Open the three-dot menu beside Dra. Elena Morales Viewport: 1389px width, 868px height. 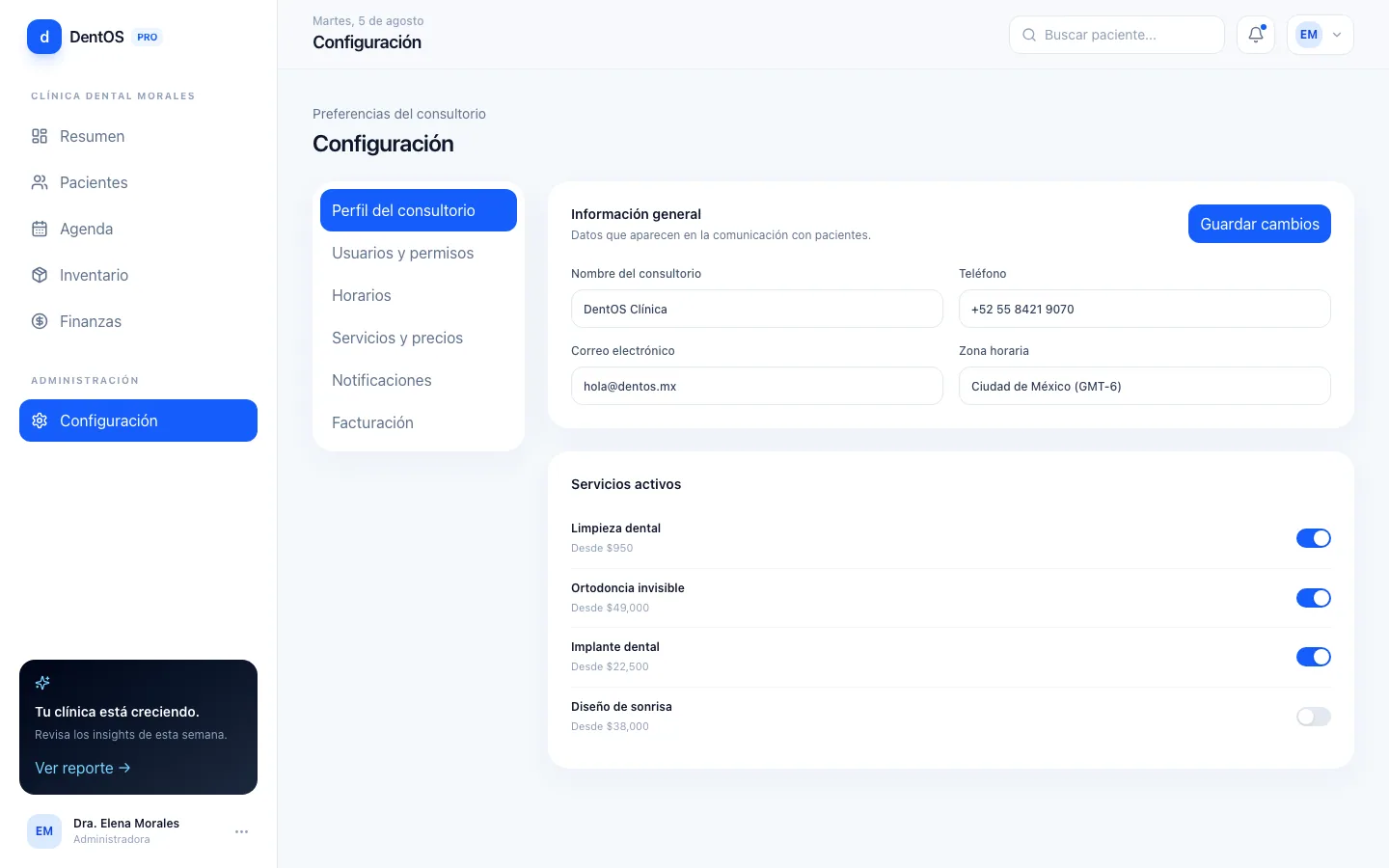[242, 831]
